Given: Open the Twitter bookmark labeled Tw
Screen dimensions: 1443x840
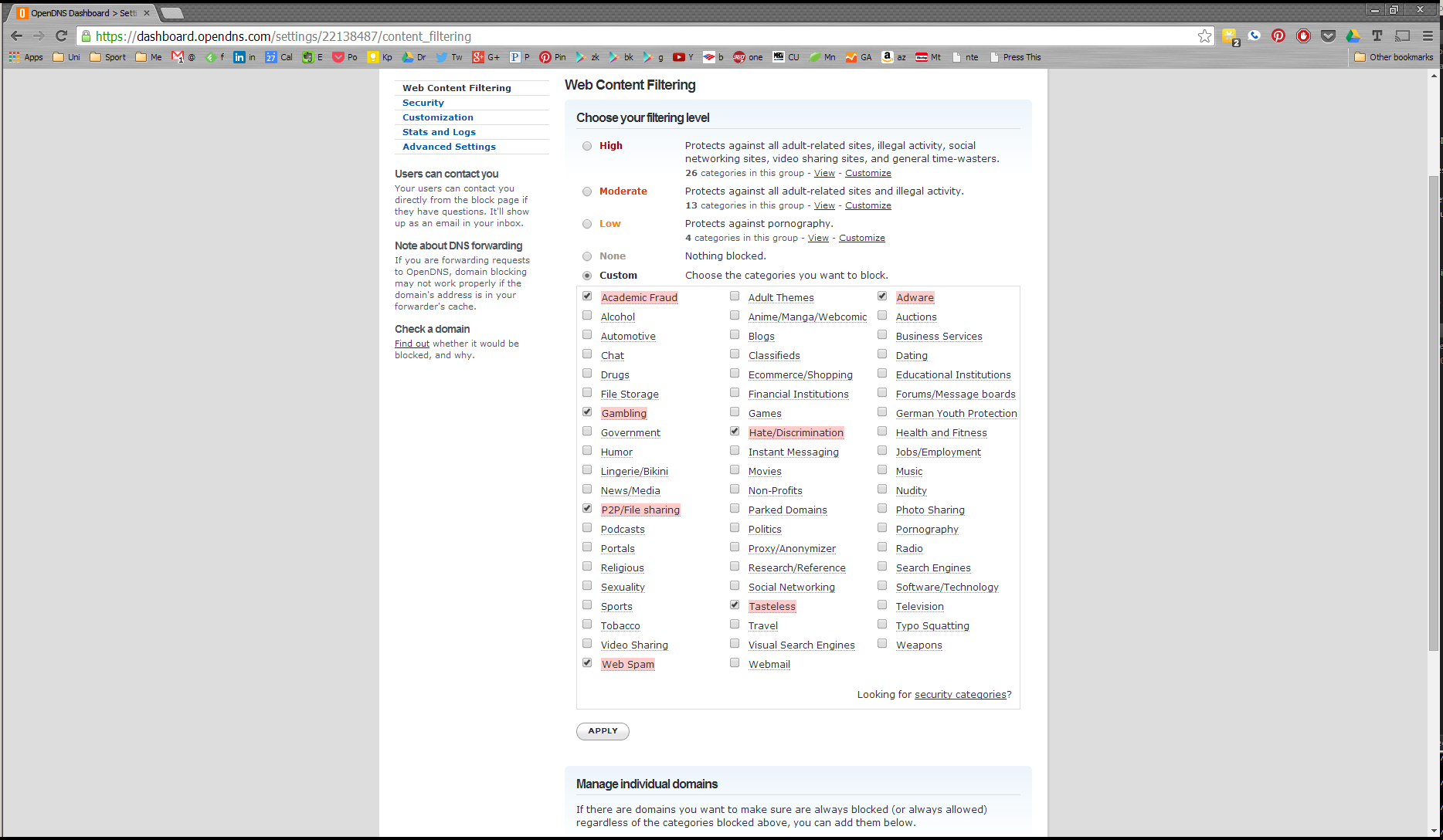Looking at the screenshot, I should pos(449,57).
